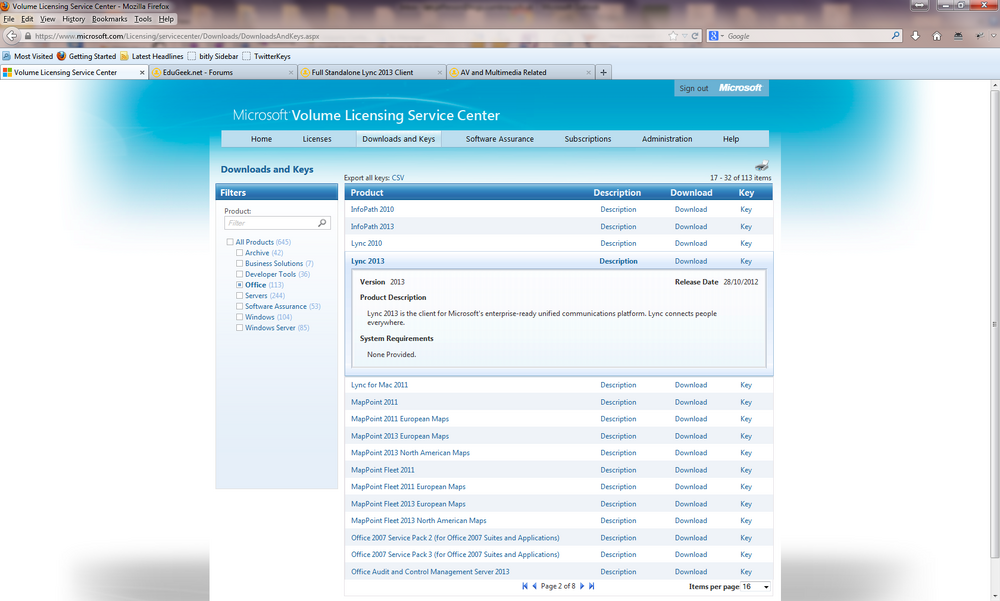The image size is (1000, 601).
Task: Go to the next page of results
Action: pyautogui.click(x=582, y=586)
